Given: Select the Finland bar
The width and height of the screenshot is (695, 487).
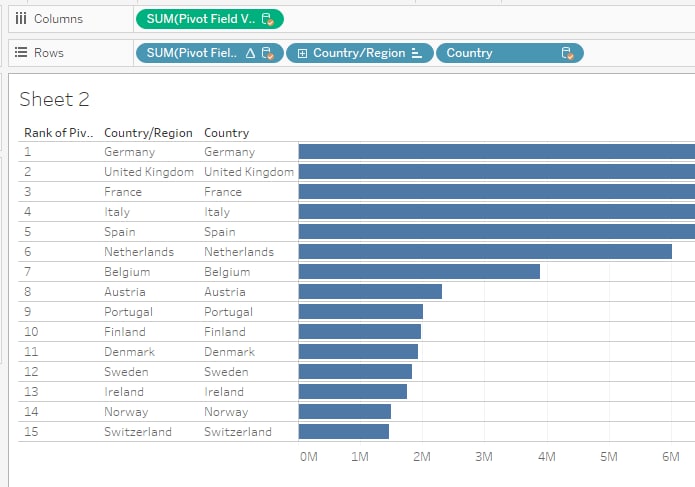Looking at the screenshot, I should pyautogui.click(x=360, y=331).
